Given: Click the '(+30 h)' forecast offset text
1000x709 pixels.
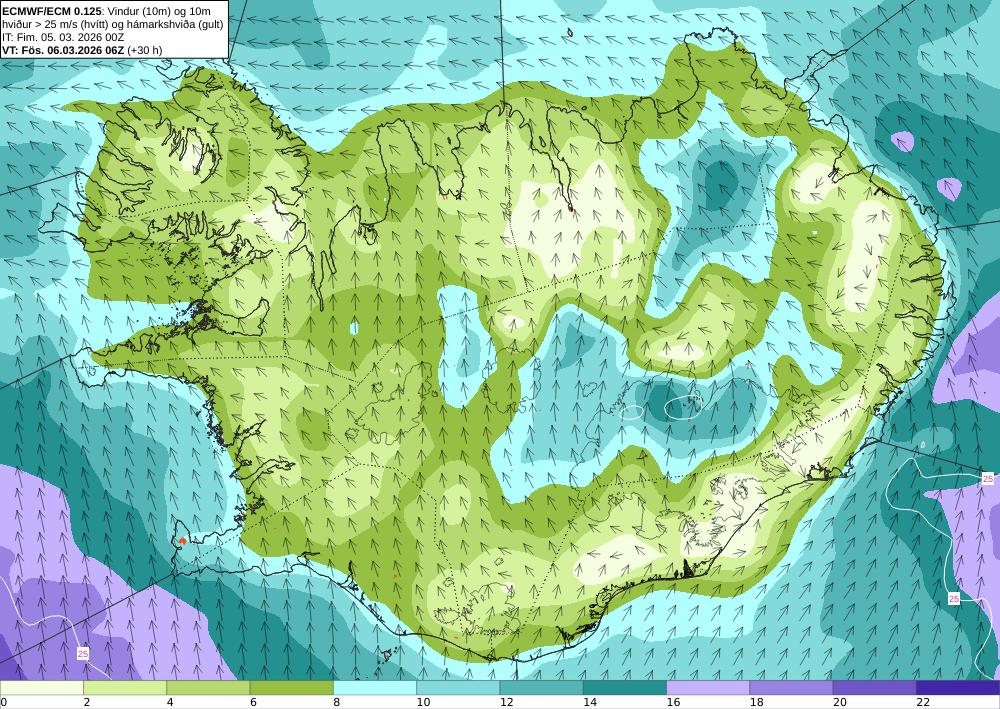Looking at the screenshot, I should click(x=145, y=50).
